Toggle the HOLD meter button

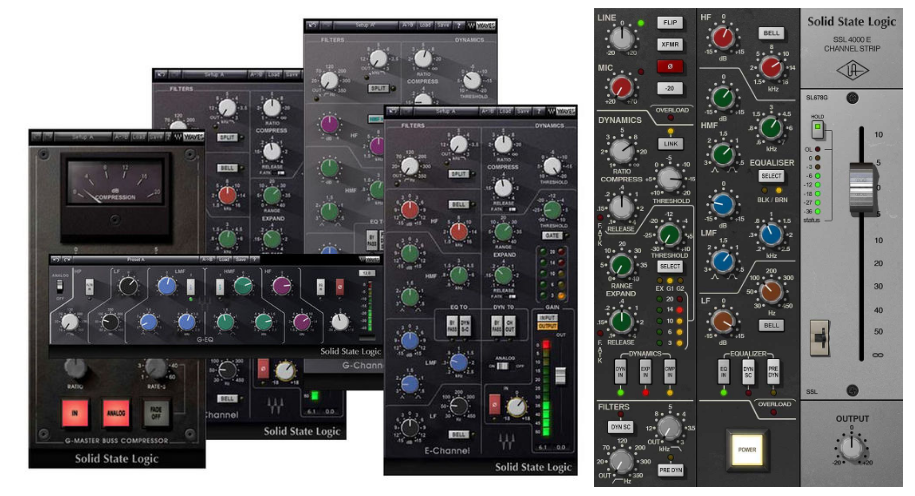tap(818, 128)
